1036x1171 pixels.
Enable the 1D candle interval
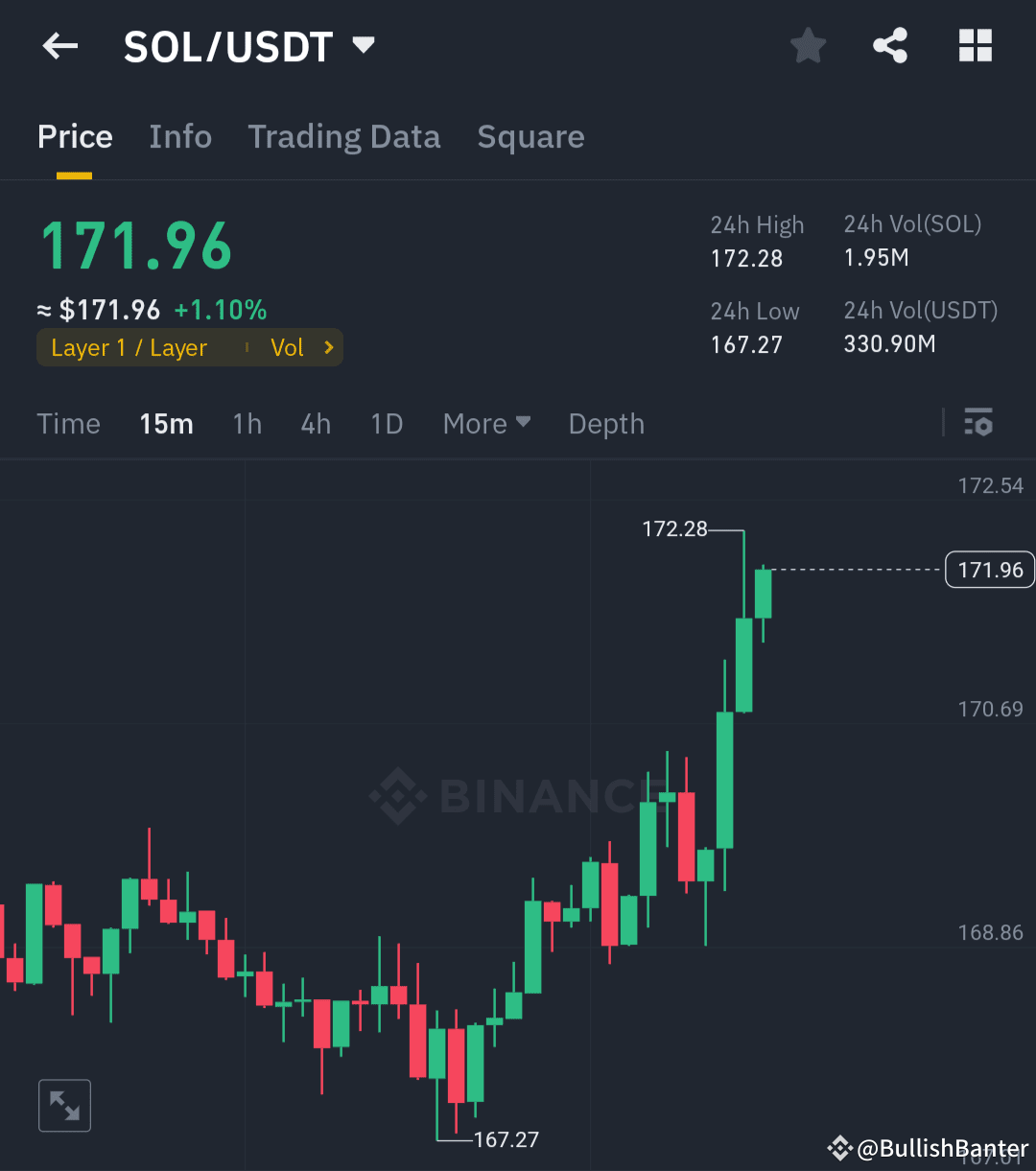click(387, 423)
